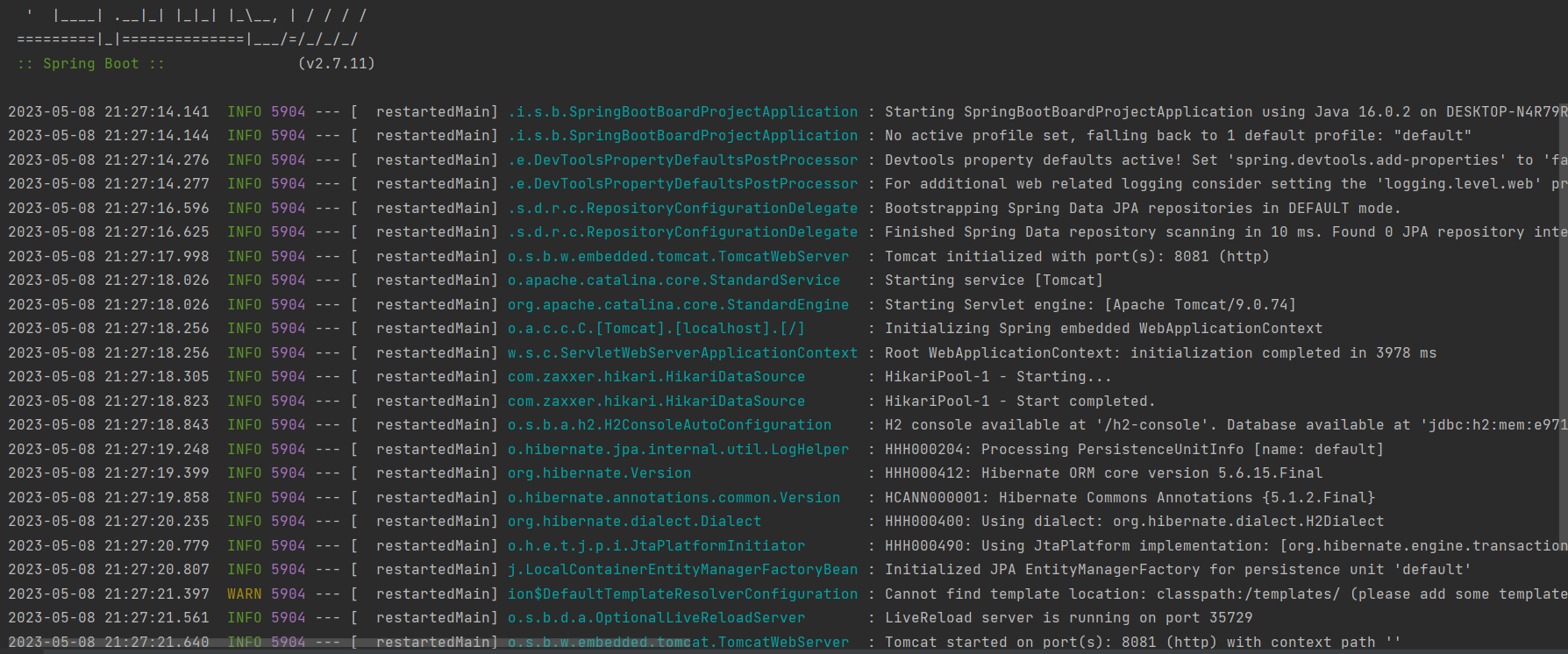
Task: Click message 'HikariPool-1 - Starting...'
Action: pyautogui.click(x=999, y=376)
